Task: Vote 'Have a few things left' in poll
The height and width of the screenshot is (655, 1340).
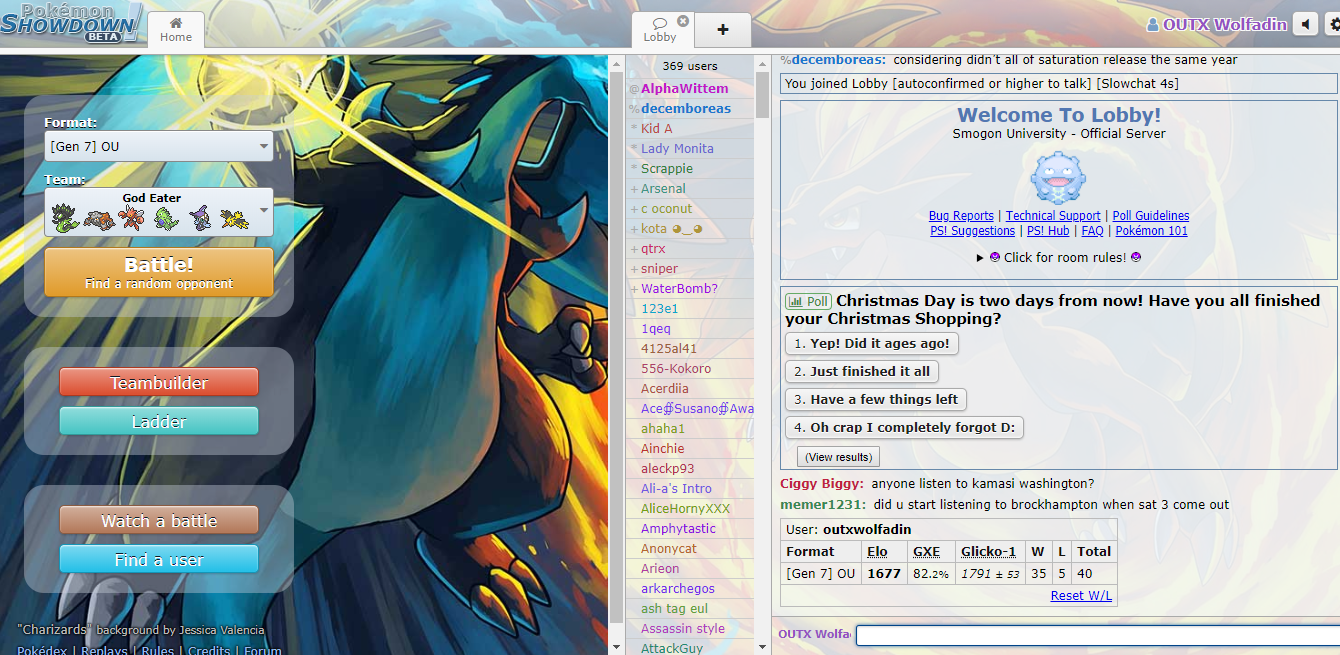Action: tap(876, 399)
